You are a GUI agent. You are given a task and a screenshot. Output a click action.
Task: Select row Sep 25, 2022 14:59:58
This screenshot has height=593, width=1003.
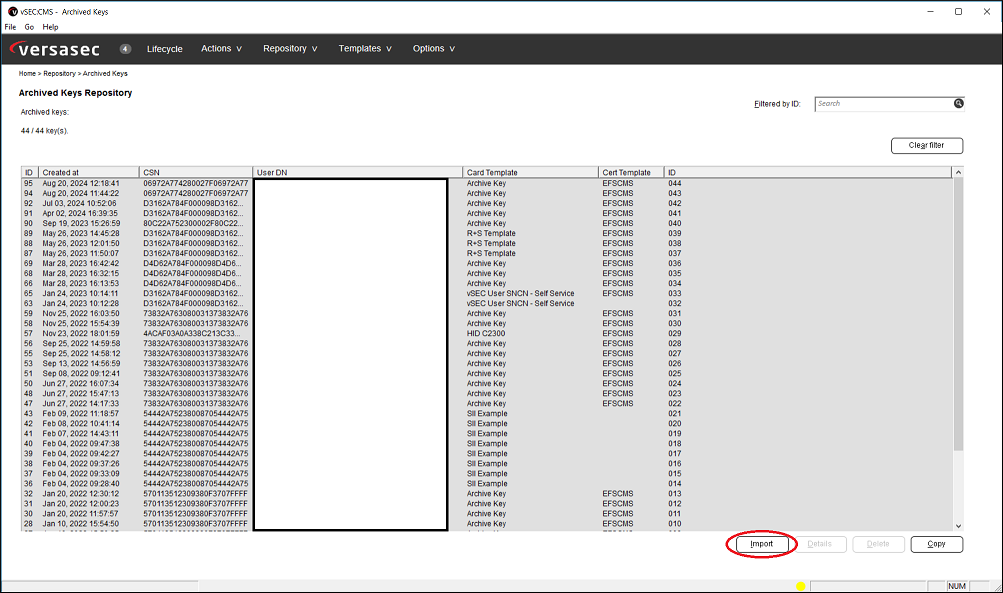(487, 344)
